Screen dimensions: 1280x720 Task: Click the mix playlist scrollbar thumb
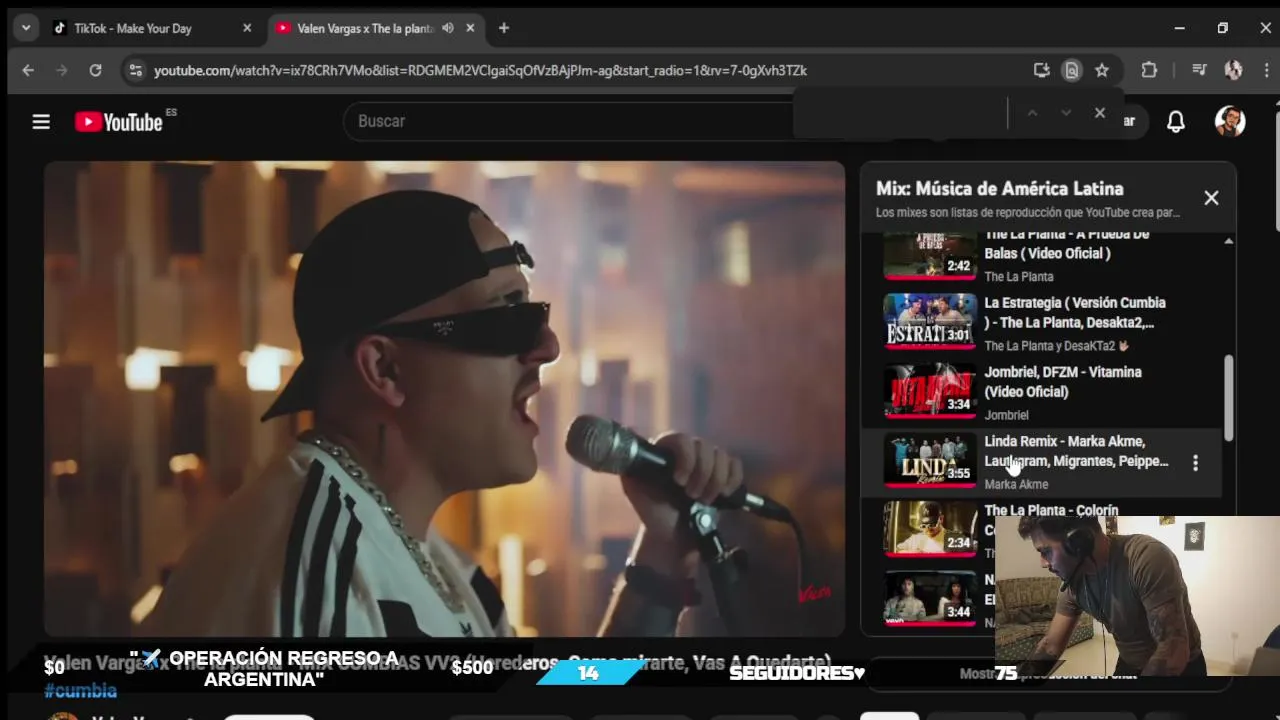coord(1228,398)
